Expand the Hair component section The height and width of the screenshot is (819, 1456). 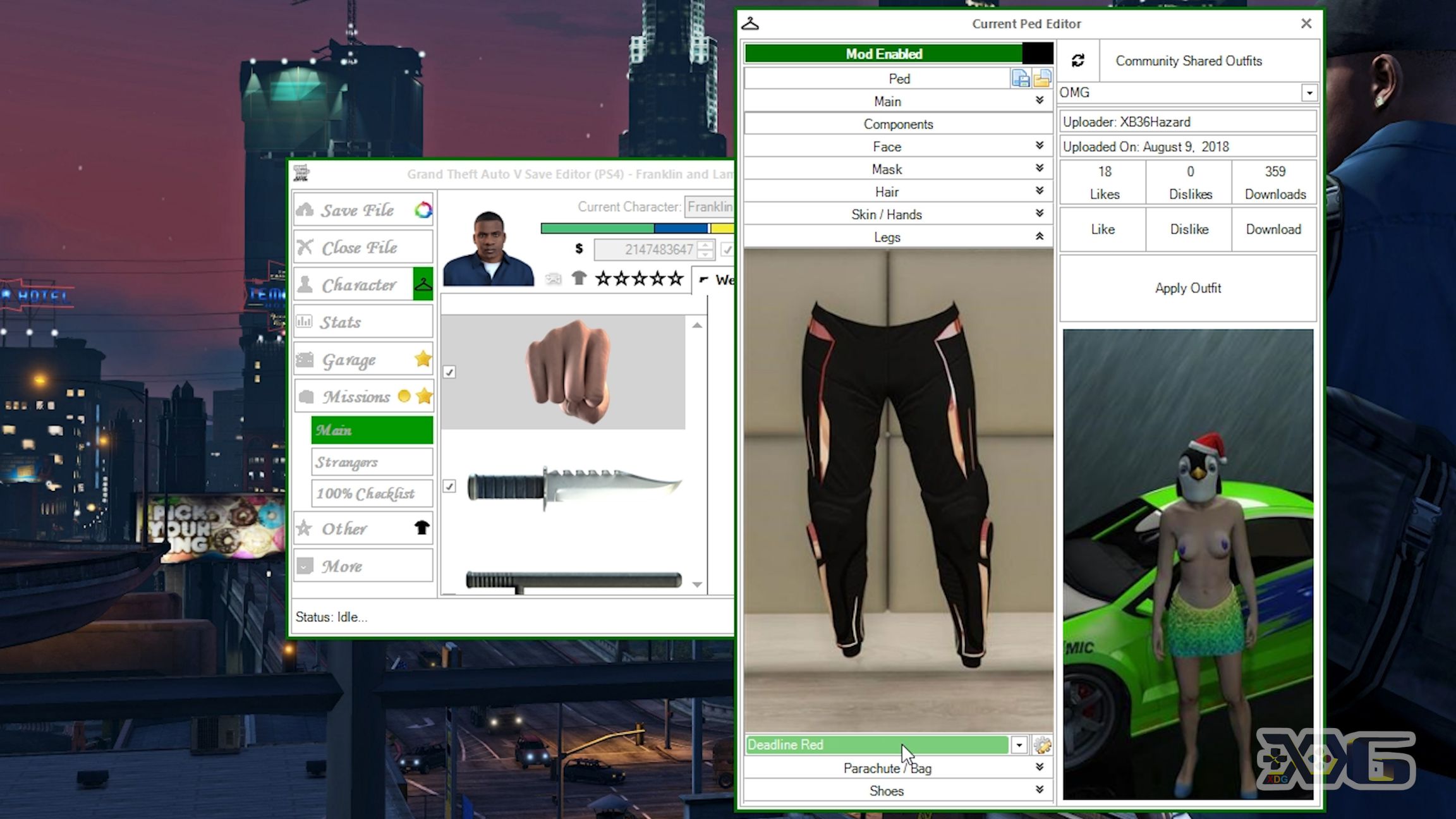898,192
